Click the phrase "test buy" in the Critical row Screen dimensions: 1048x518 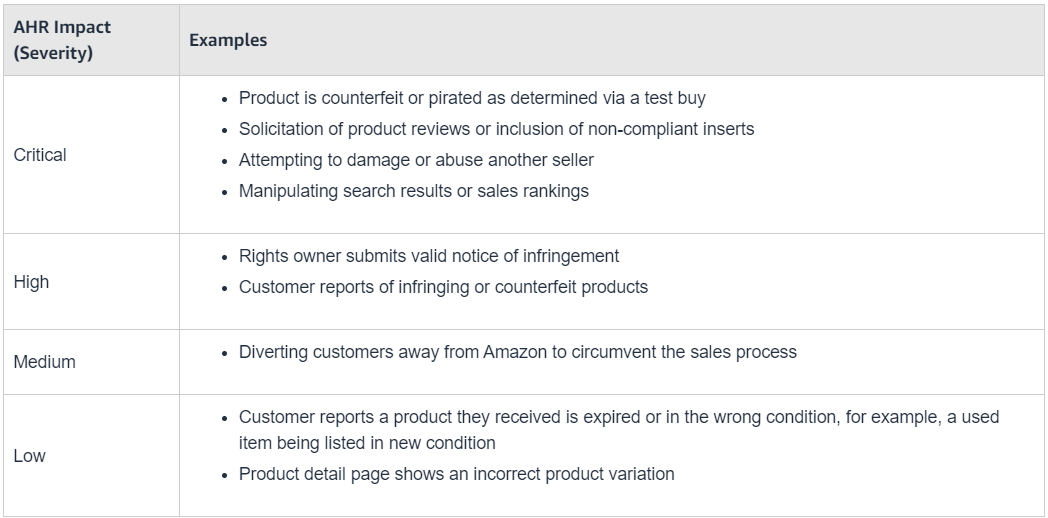click(x=678, y=98)
